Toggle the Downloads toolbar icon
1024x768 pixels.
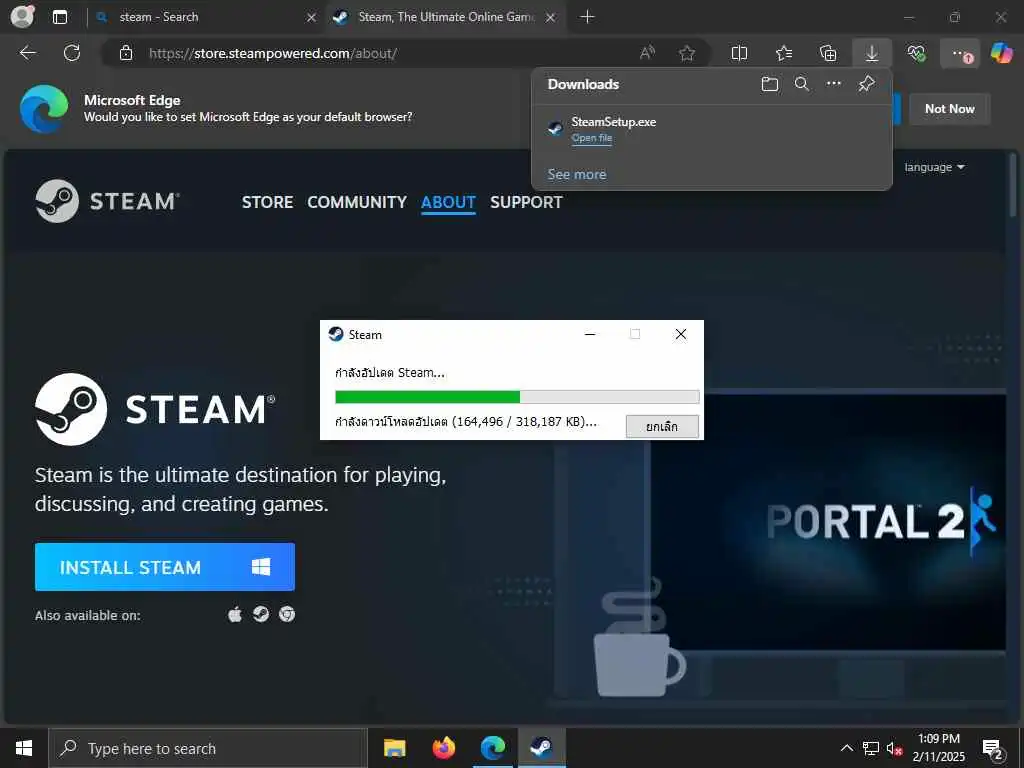(x=872, y=53)
